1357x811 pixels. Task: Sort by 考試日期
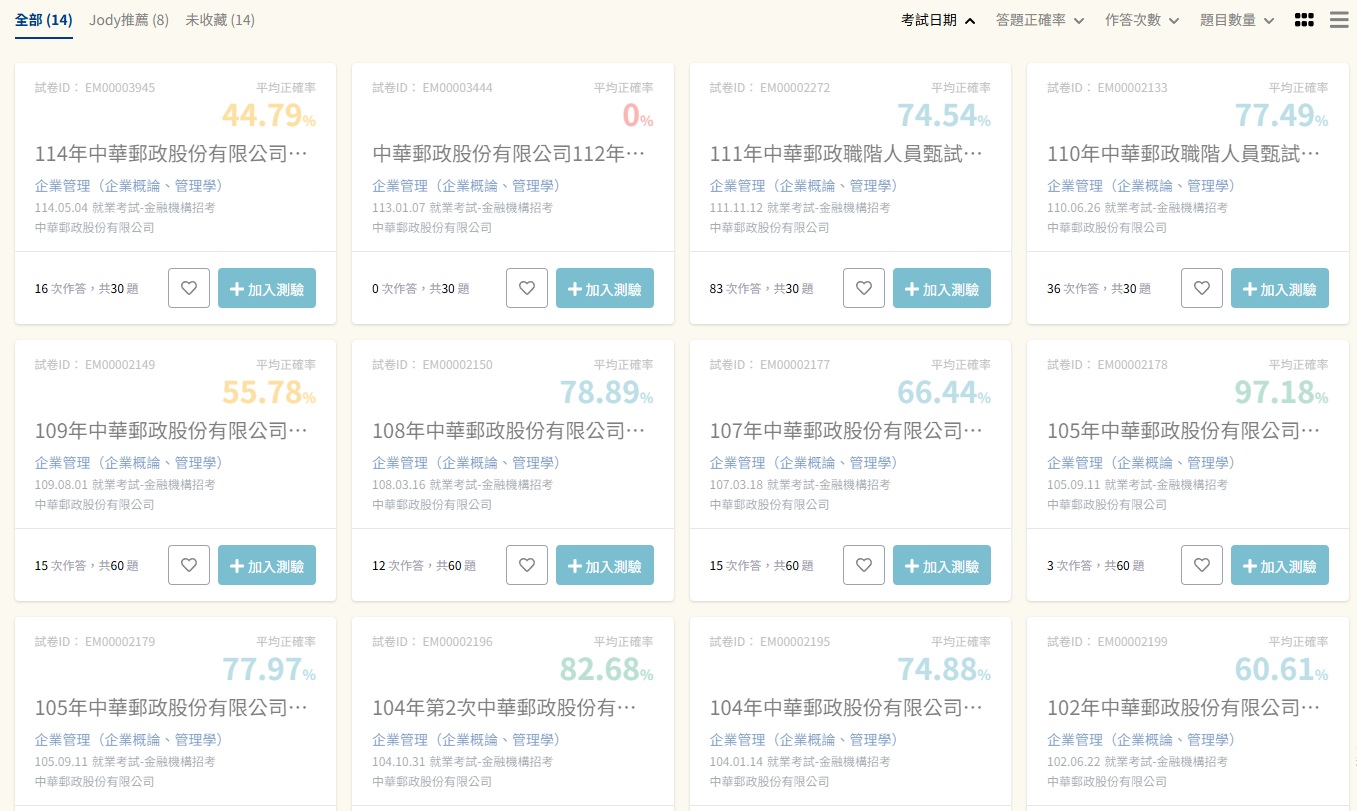[x=937, y=20]
